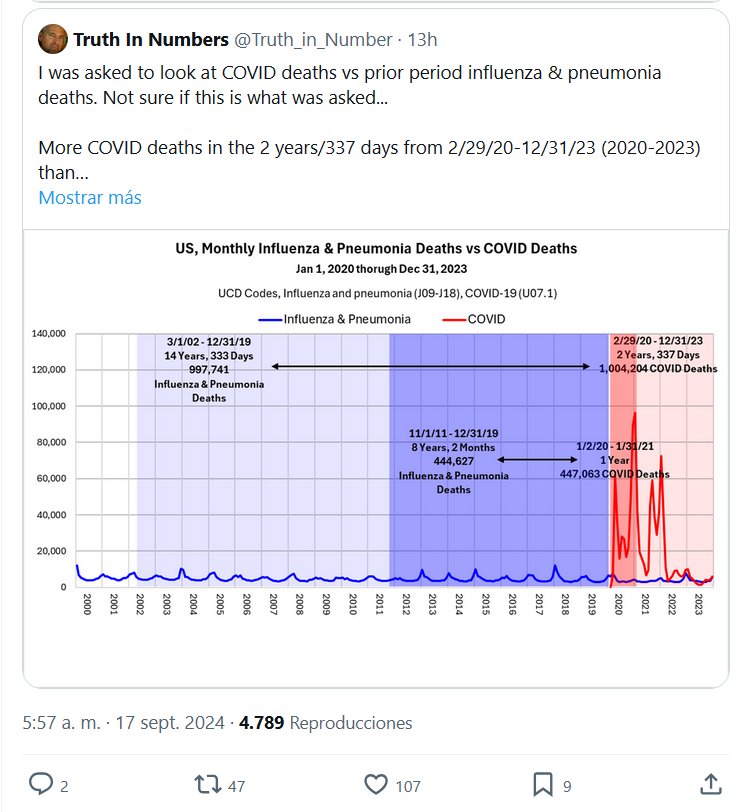Click the share upload icon
The height and width of the screenshot is (812, 746).
coord(710,784)
